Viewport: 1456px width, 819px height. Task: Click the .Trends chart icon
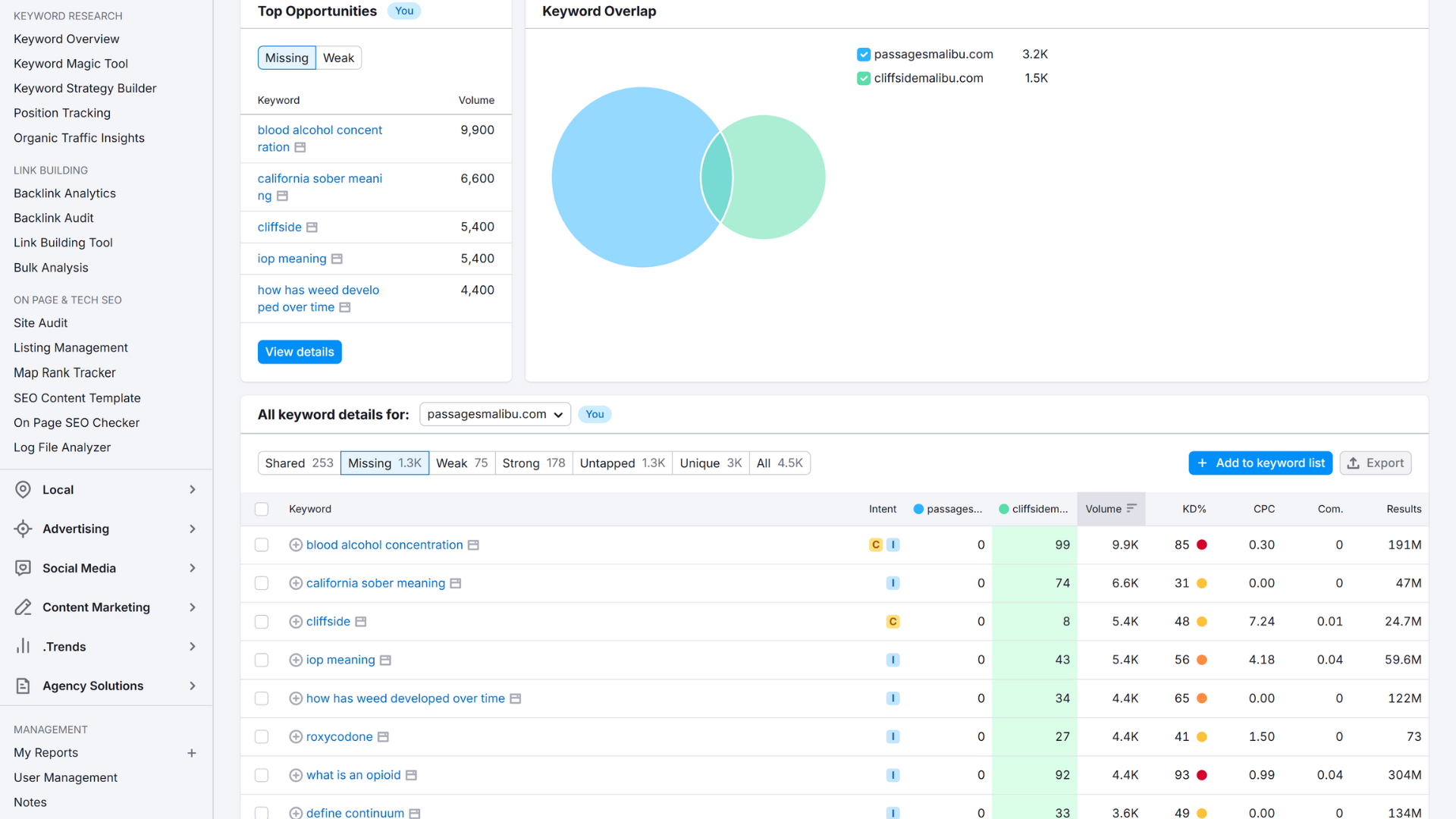pyautogui.click(x=22, y=646)
